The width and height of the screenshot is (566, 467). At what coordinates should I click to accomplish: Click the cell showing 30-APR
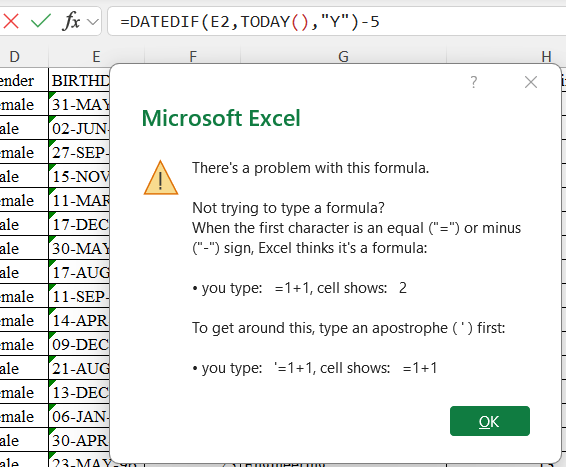(79, 440)
